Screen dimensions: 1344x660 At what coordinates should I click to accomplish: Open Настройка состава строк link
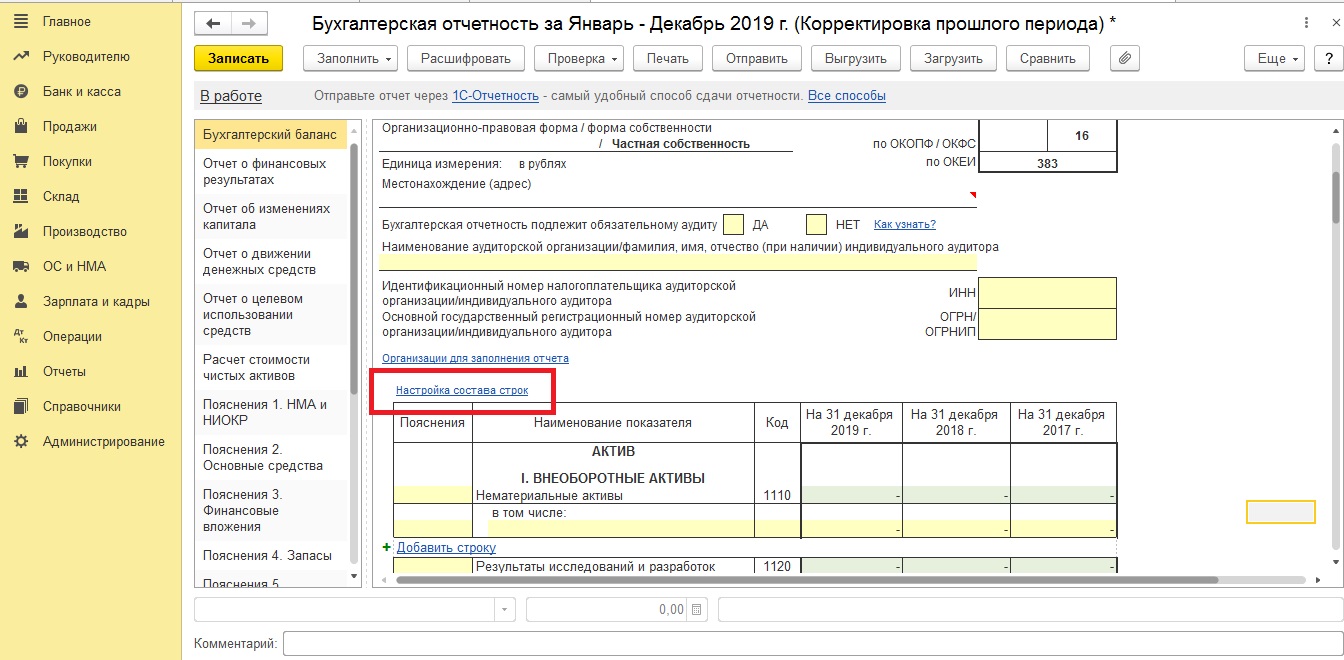click(462, 390)
